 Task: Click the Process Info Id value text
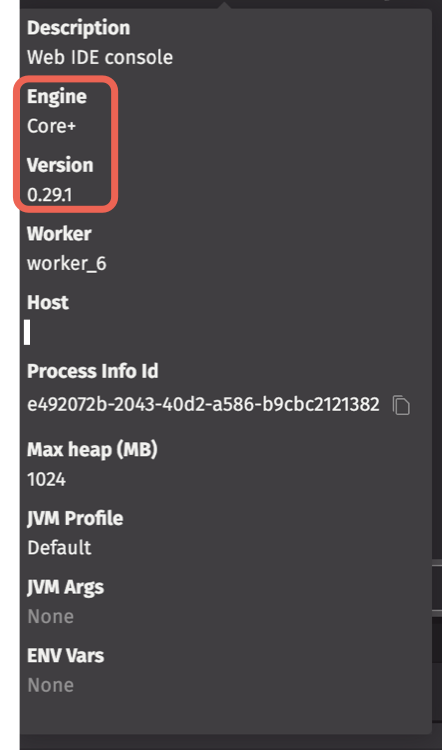[x=203, y=405]
